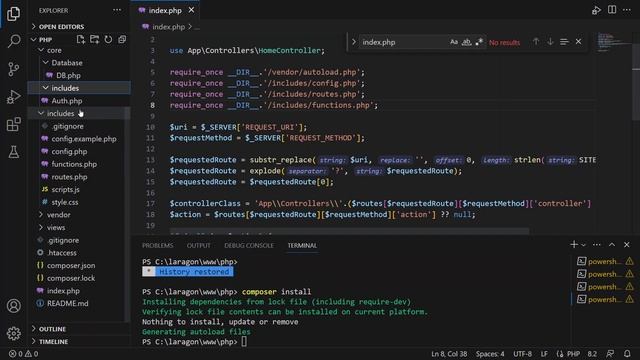640x360 pixels.
Task: Toggle Match Whole Word in find widget
Action: pos(467,42)
